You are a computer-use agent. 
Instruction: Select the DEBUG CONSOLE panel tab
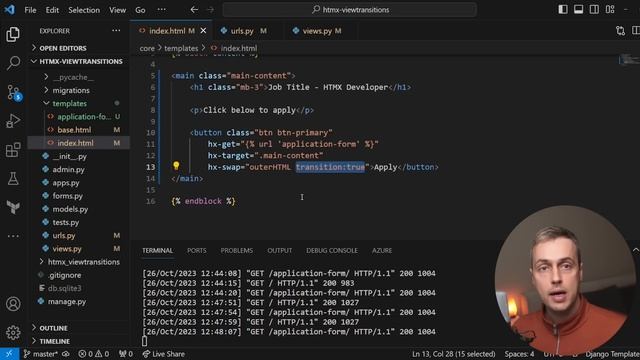(332, 250)
